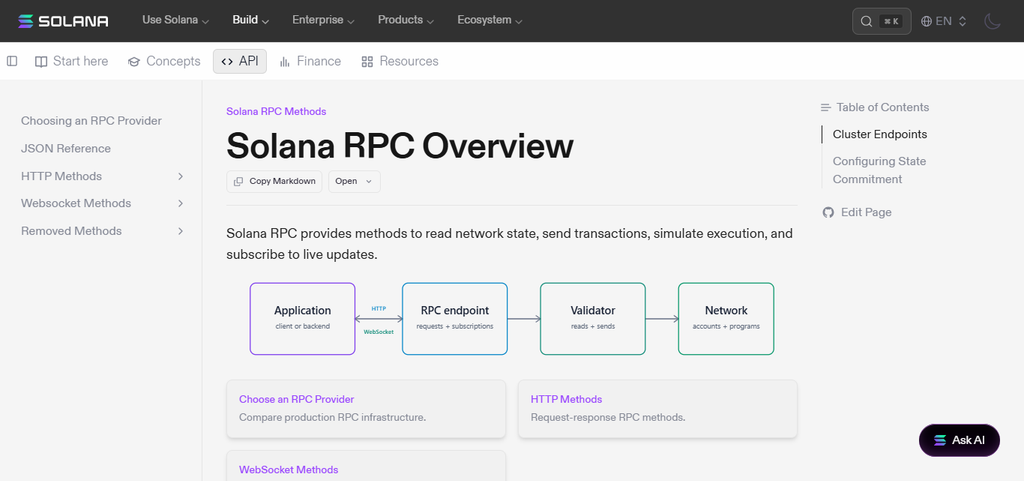
Task: Click the Network box in diagram
Action: point(726,318)
